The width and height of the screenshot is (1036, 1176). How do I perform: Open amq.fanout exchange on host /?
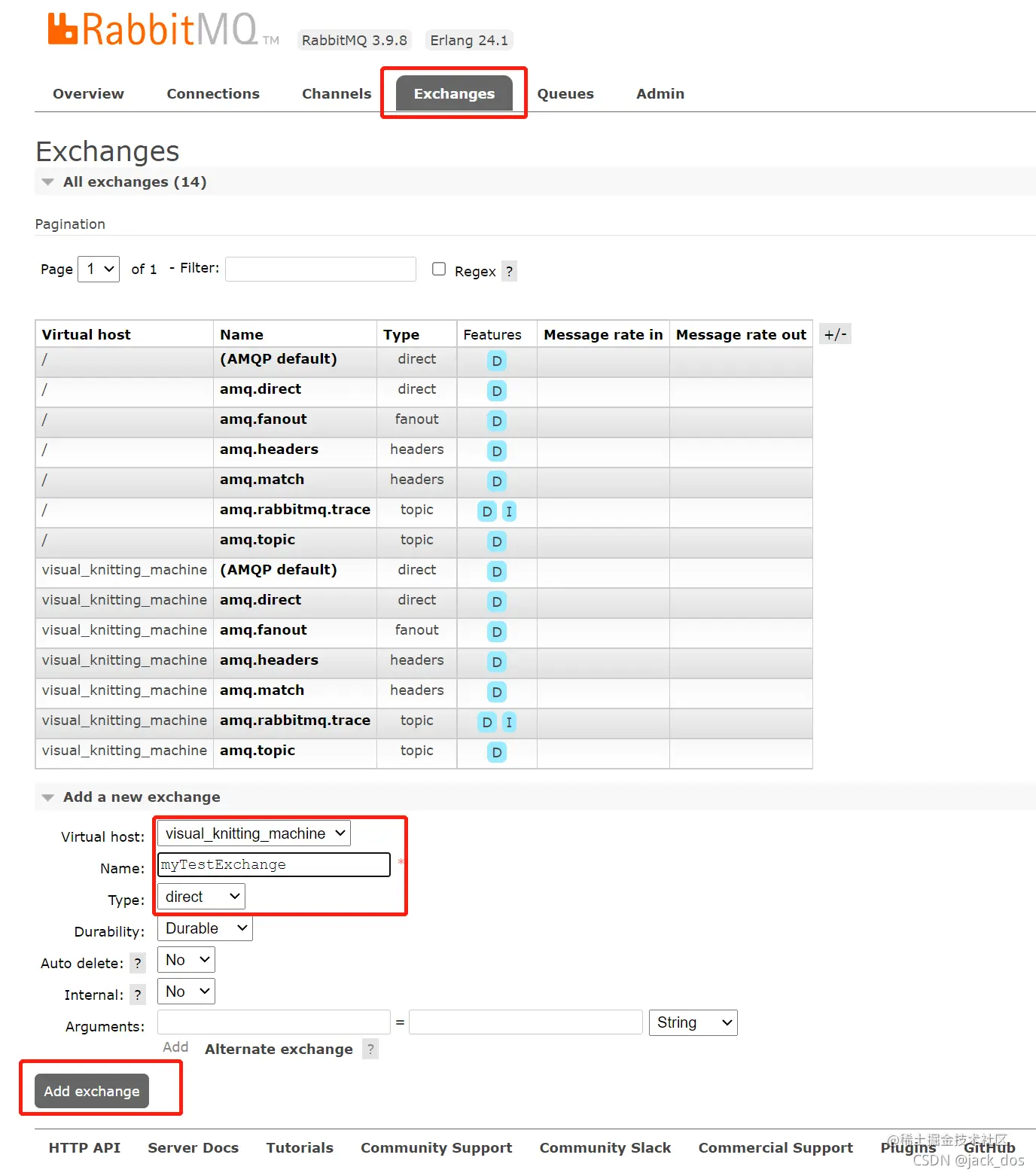tap(264, 419)
